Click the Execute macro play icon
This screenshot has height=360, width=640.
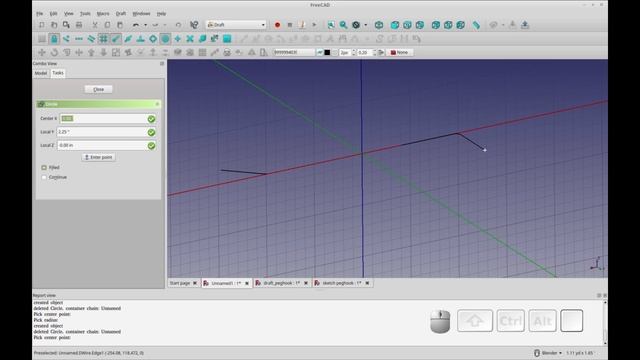314,25
